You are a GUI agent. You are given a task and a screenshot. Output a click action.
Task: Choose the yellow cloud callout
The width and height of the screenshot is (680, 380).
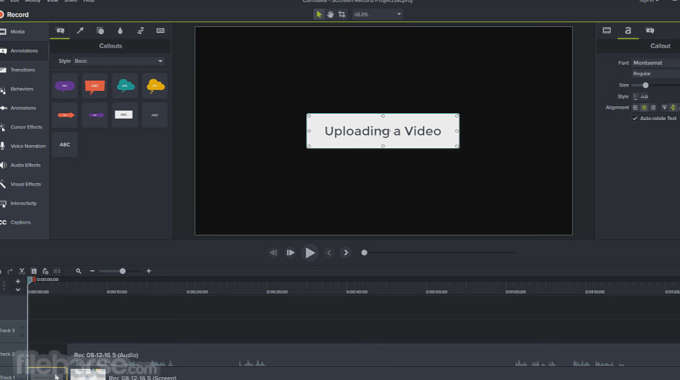pos(155,86)
